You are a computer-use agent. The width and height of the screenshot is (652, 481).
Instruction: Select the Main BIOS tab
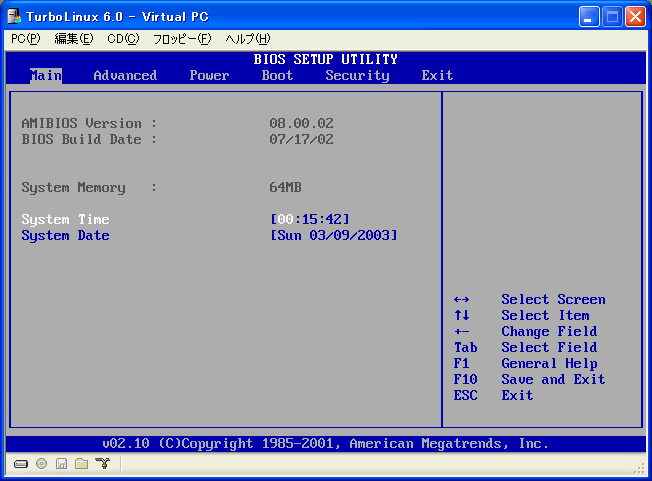(46, 75)
